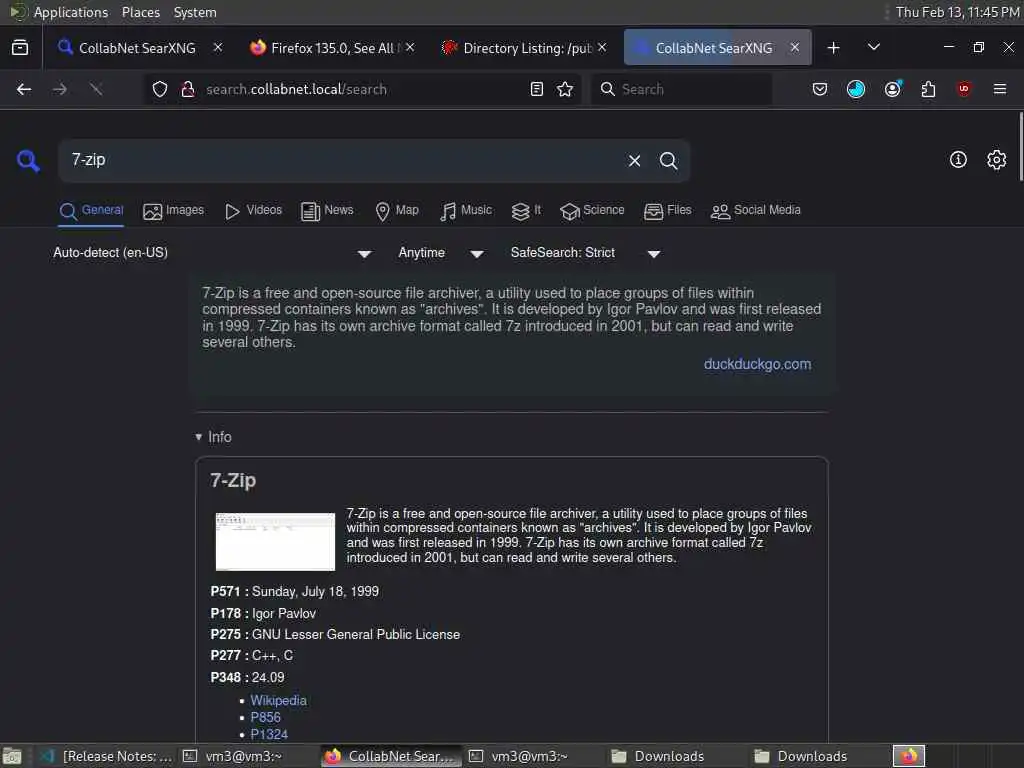Open the SearXNG About info icon
1024x768 pixels.
click(958, 159)
